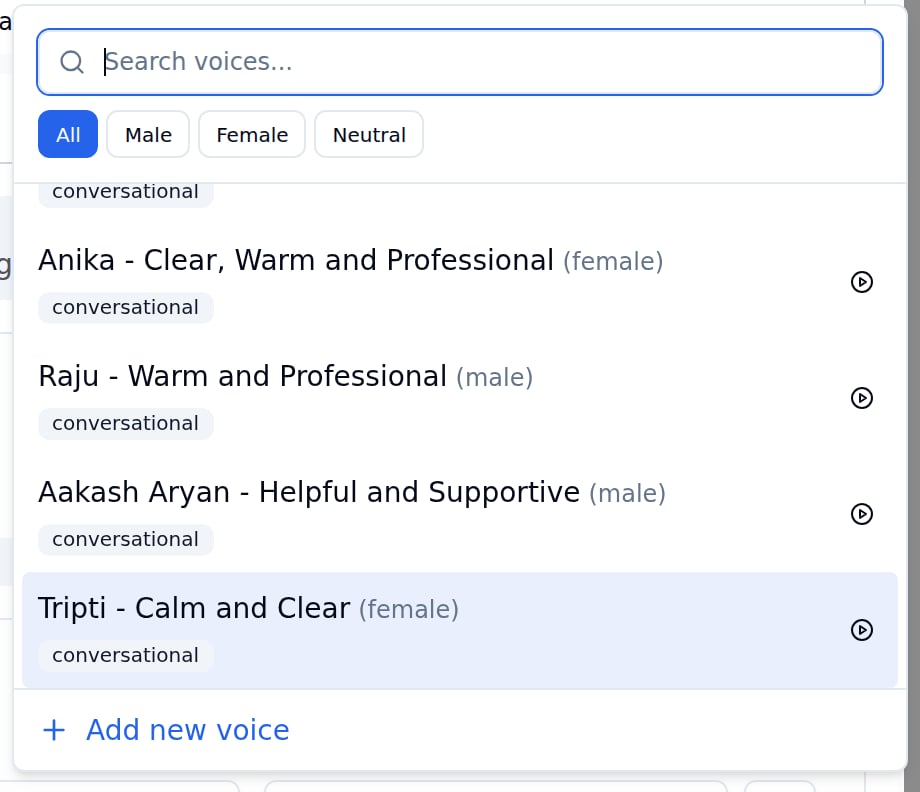This screenshot has width=920, height=792.
Task: Choose Tripti - Calm and Clear voice
Action: [460, 630]
